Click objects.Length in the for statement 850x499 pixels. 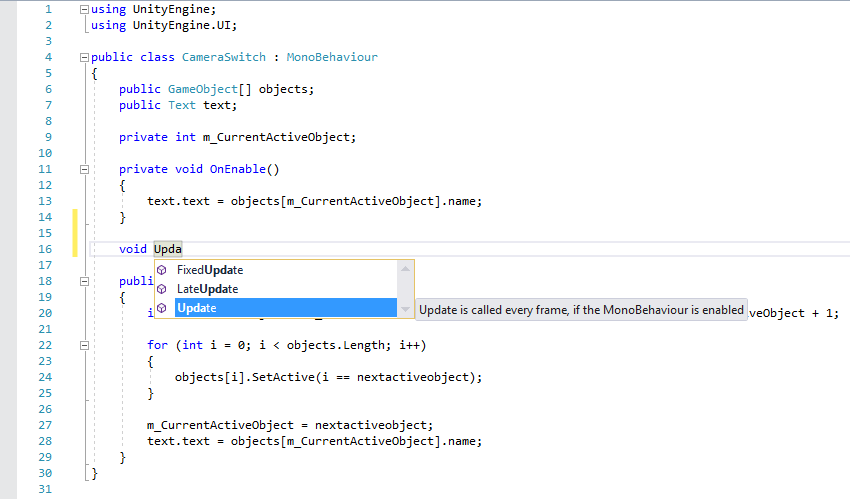click(x=336, y=345)
